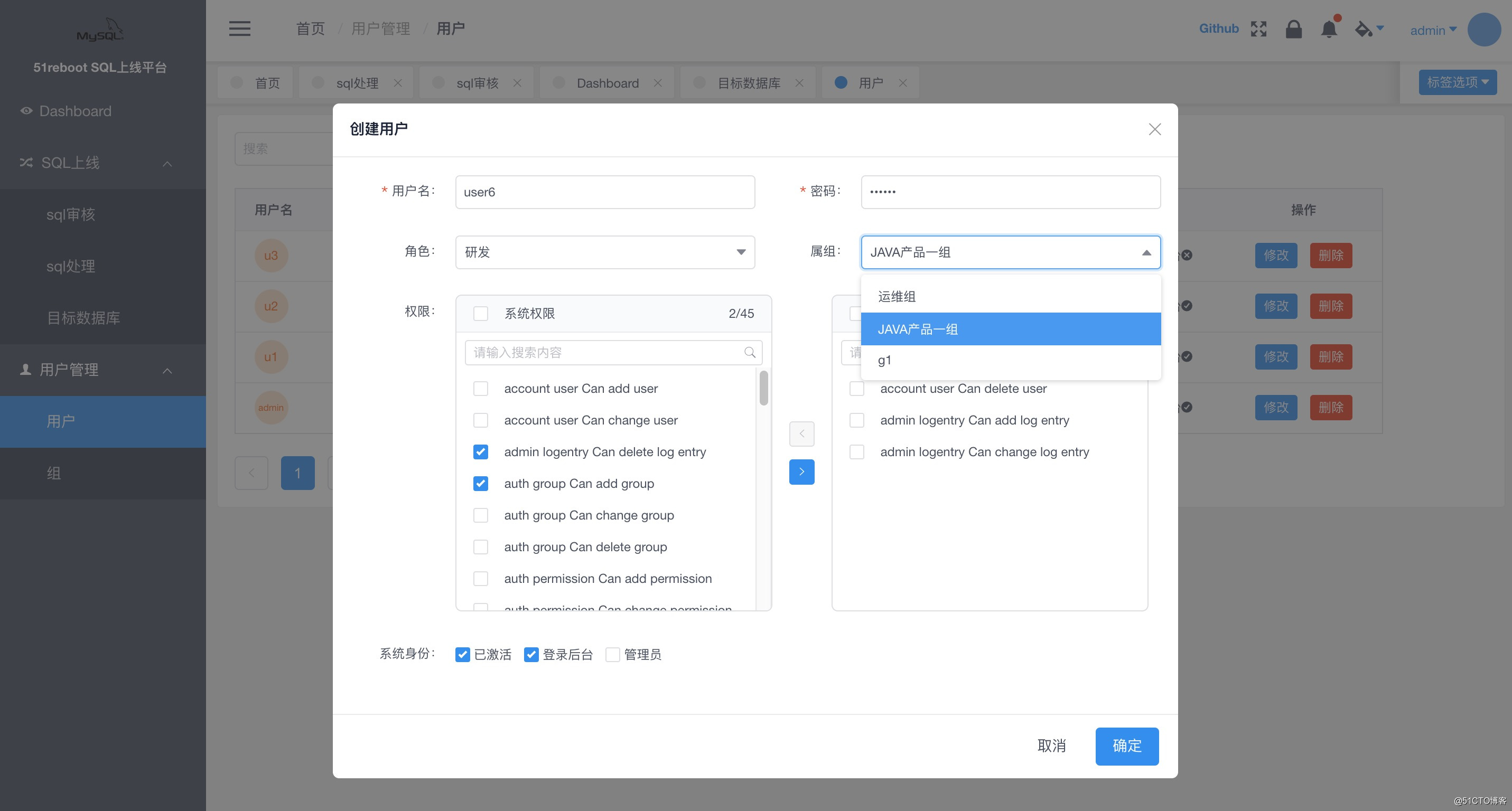Screen dimensions: 1512x811
Task: Click the 取消 cancel button
Action: click(x=1051, y=746)
